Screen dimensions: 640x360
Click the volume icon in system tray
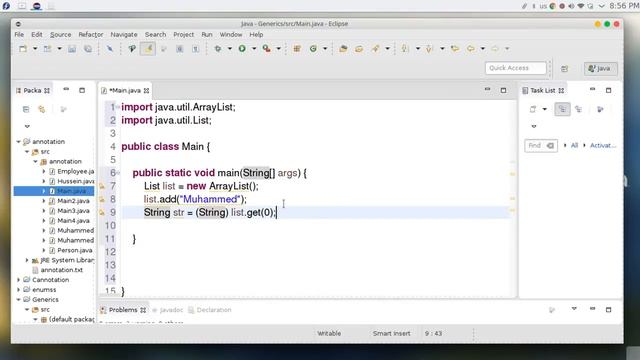coord(571,6)
